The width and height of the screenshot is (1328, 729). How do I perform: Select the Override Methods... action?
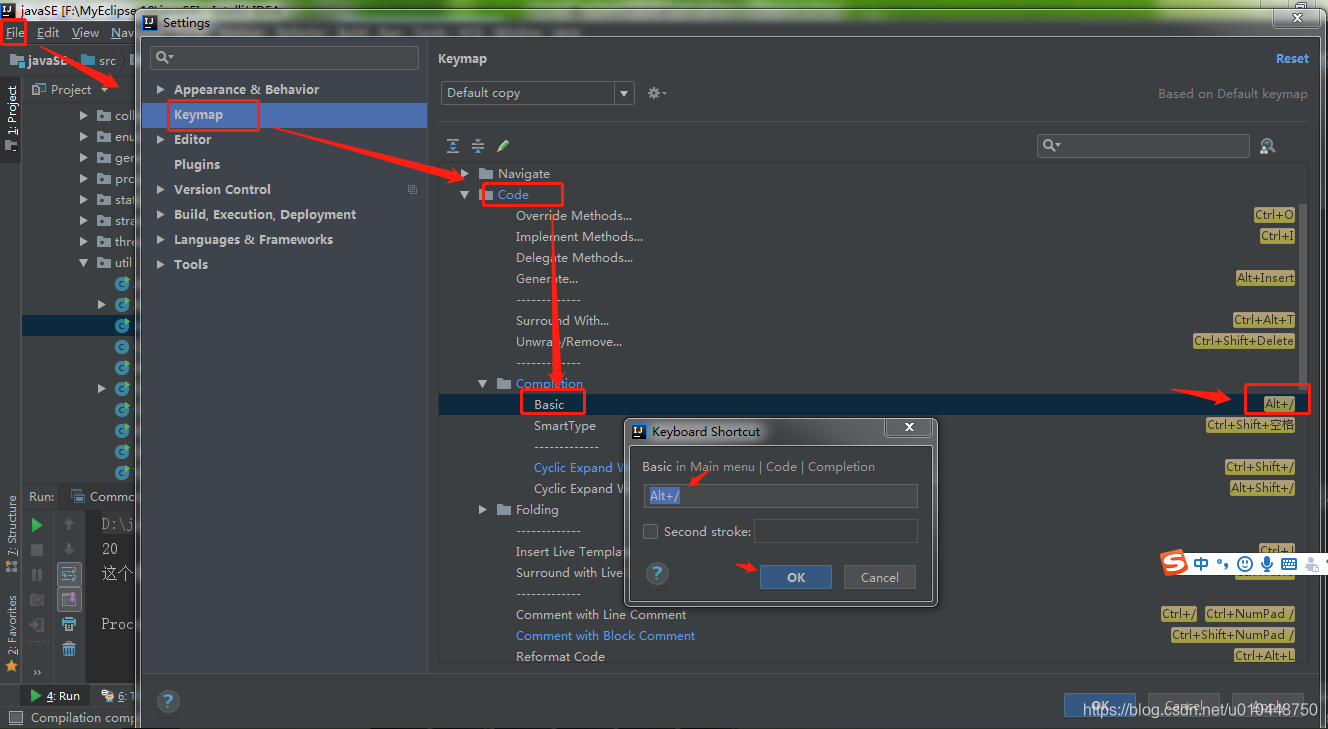(574, 215)
